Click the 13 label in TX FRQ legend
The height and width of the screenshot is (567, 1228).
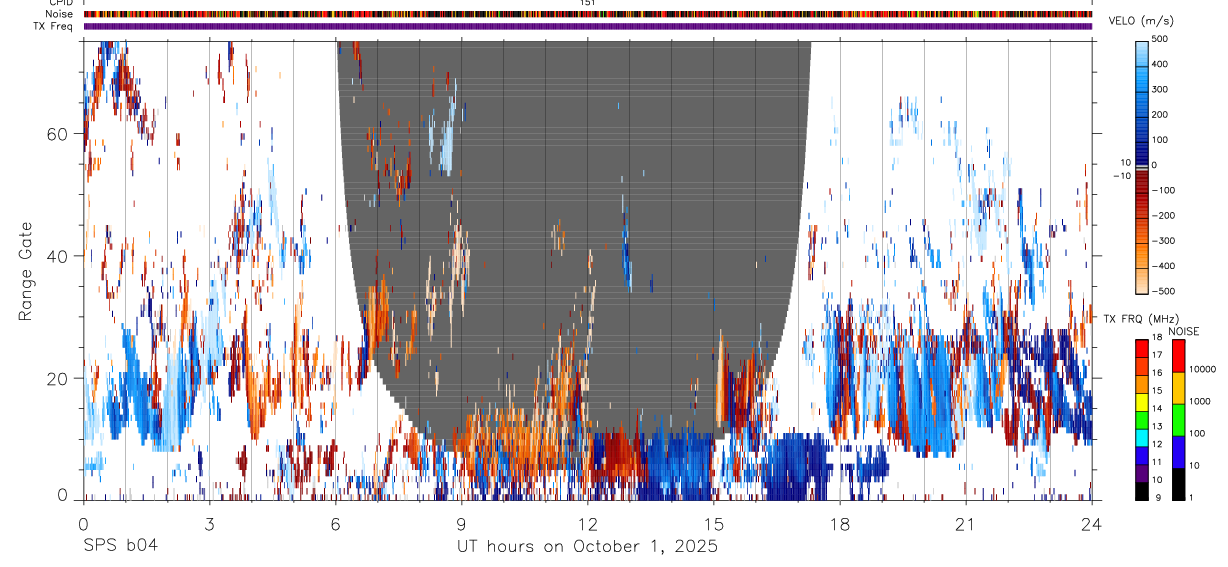point(1158,427)
